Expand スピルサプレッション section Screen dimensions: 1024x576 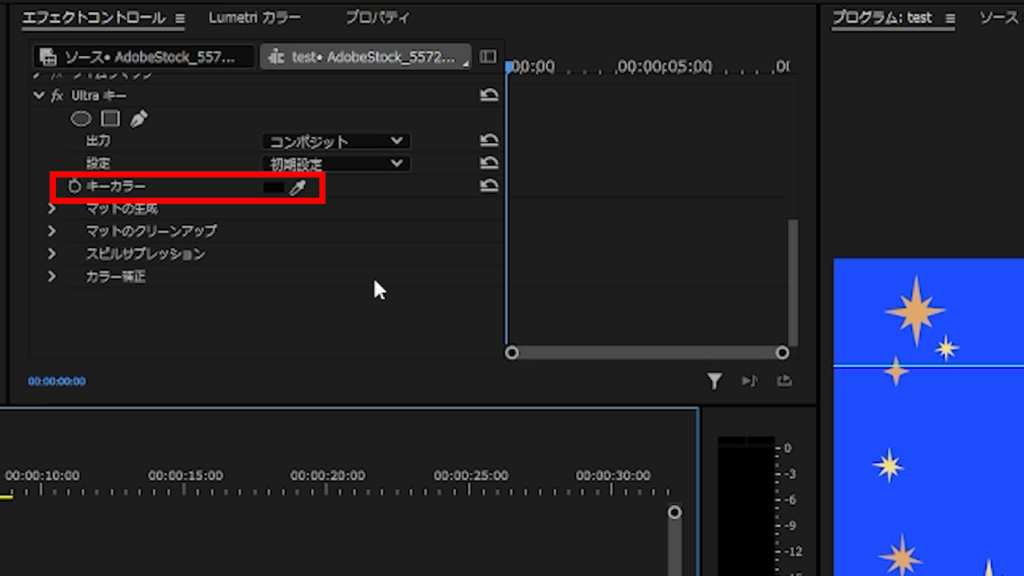[52, 254]
